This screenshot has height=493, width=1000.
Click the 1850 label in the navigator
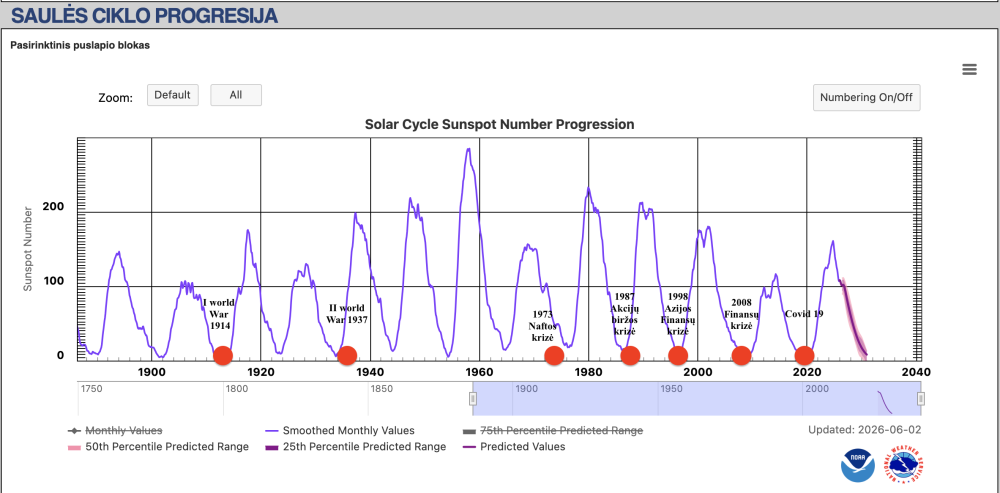[383, 388]
